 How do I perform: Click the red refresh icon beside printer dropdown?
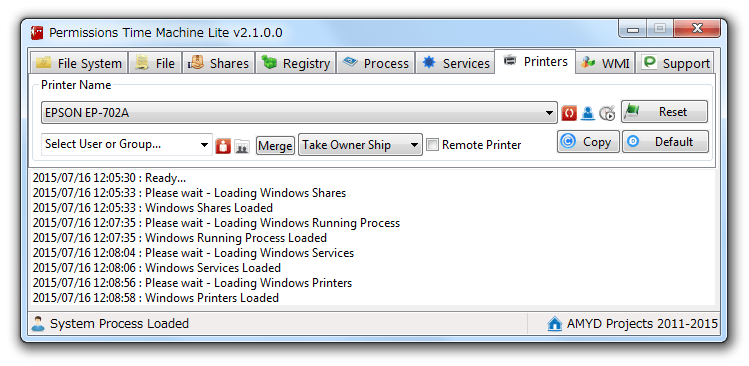point(569,113)
